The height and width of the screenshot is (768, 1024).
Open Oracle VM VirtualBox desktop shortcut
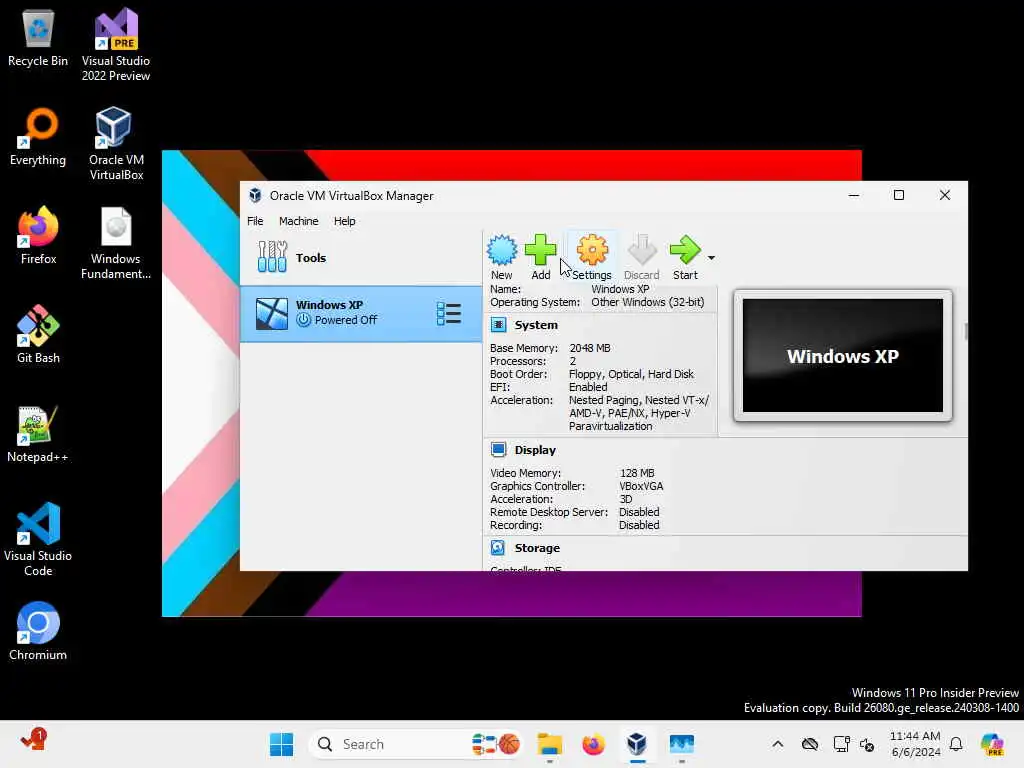point(116,144)
